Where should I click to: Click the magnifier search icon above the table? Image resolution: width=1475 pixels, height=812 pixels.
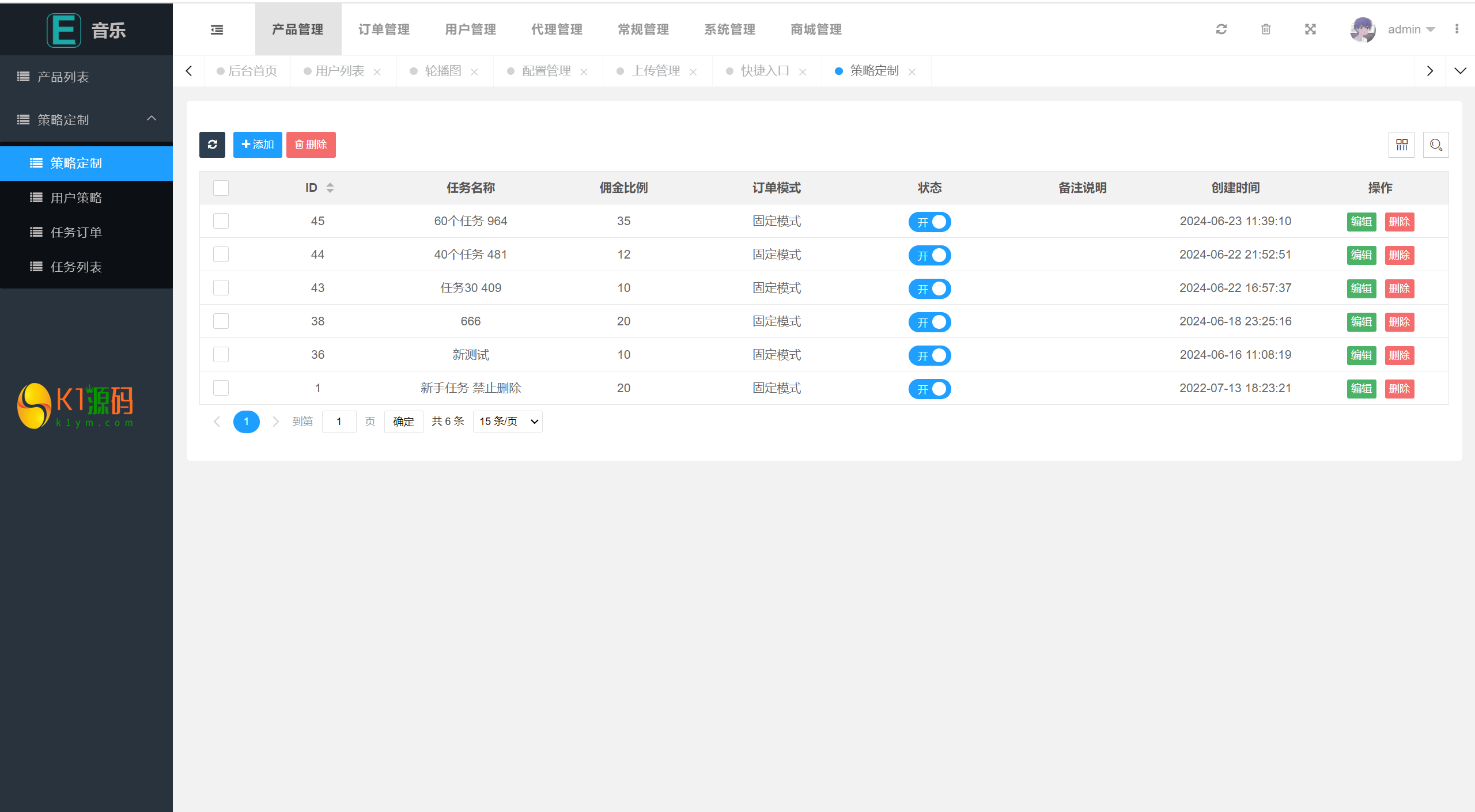[1435, 145]
